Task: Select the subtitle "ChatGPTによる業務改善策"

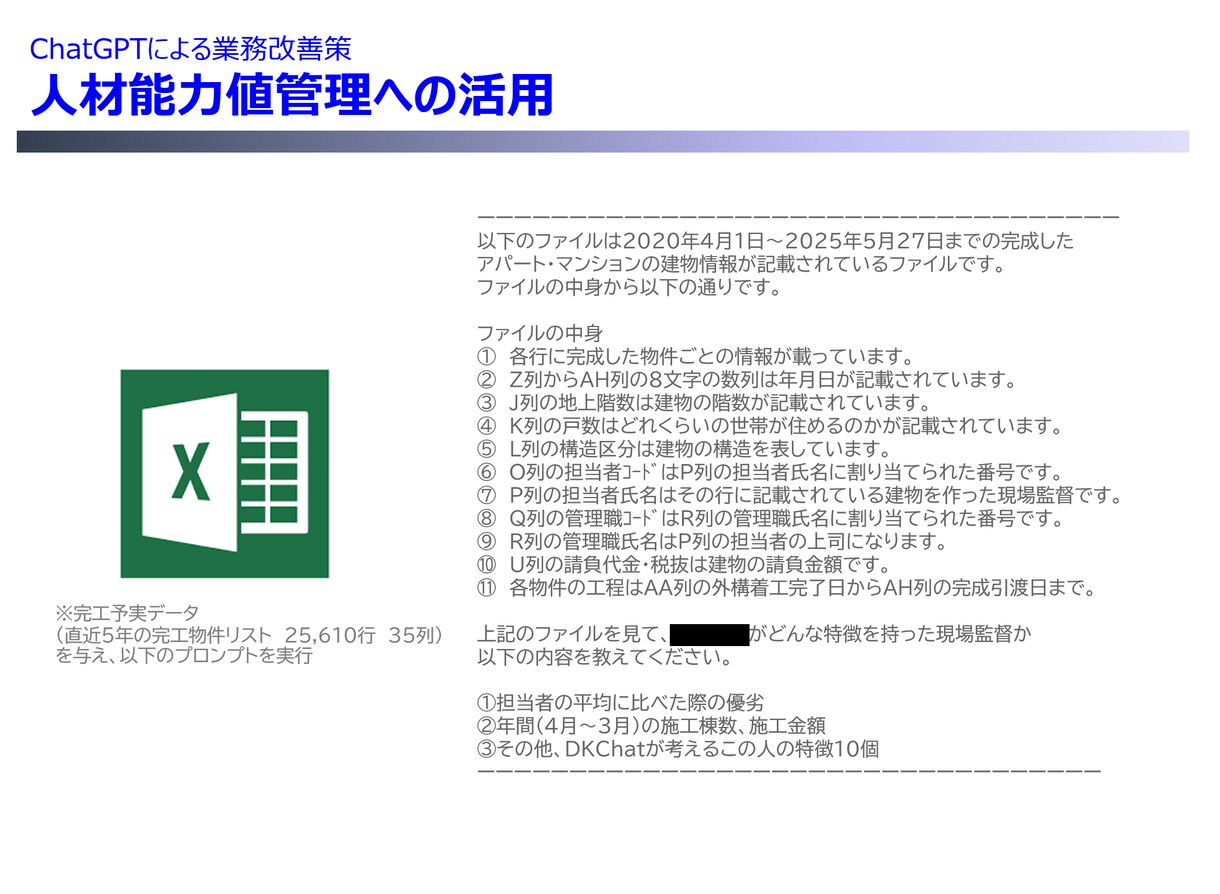Action: (190, 48)
